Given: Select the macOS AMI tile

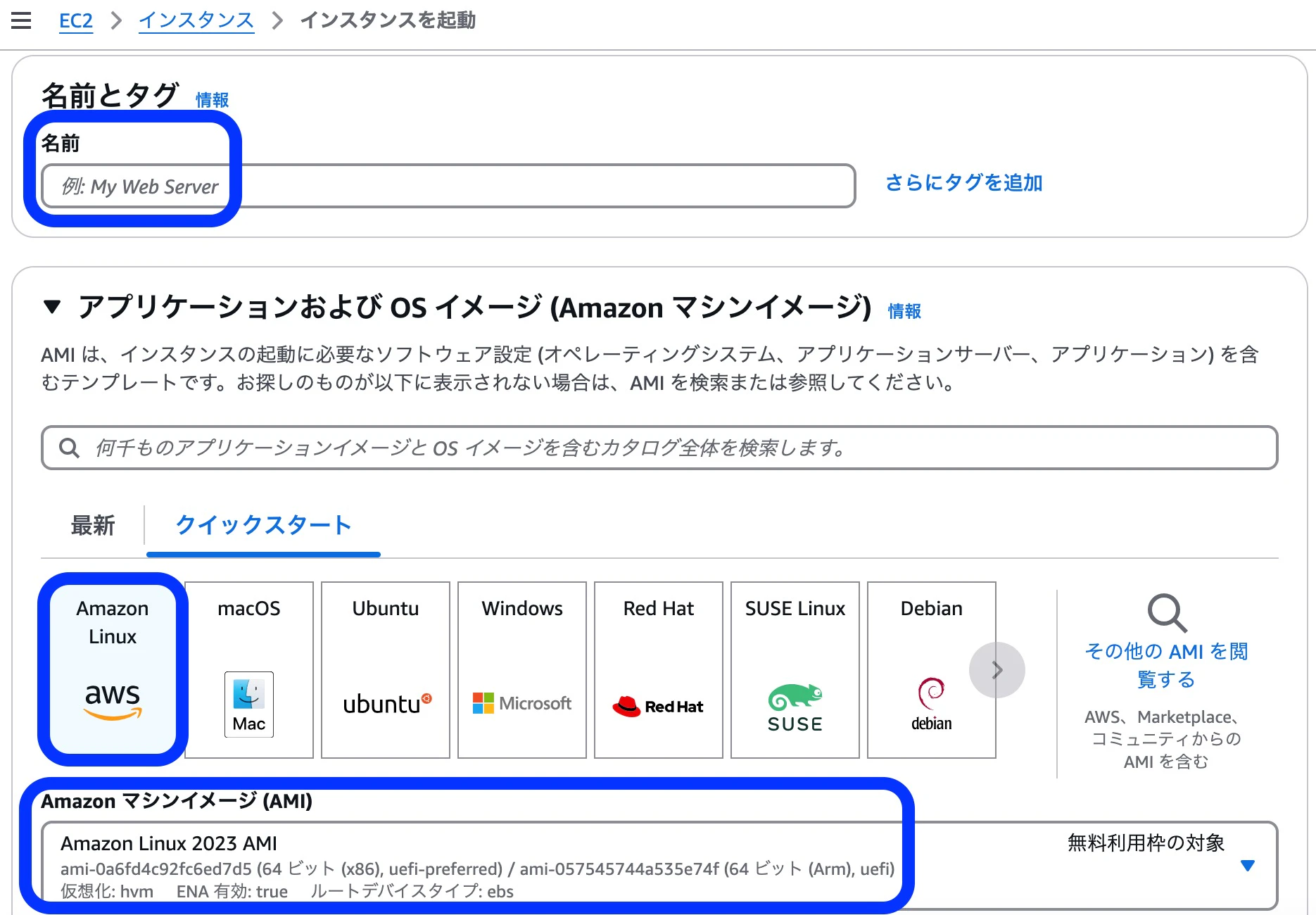Looking at the screenshot, I should pyautogui.click(x=249, y=669).
